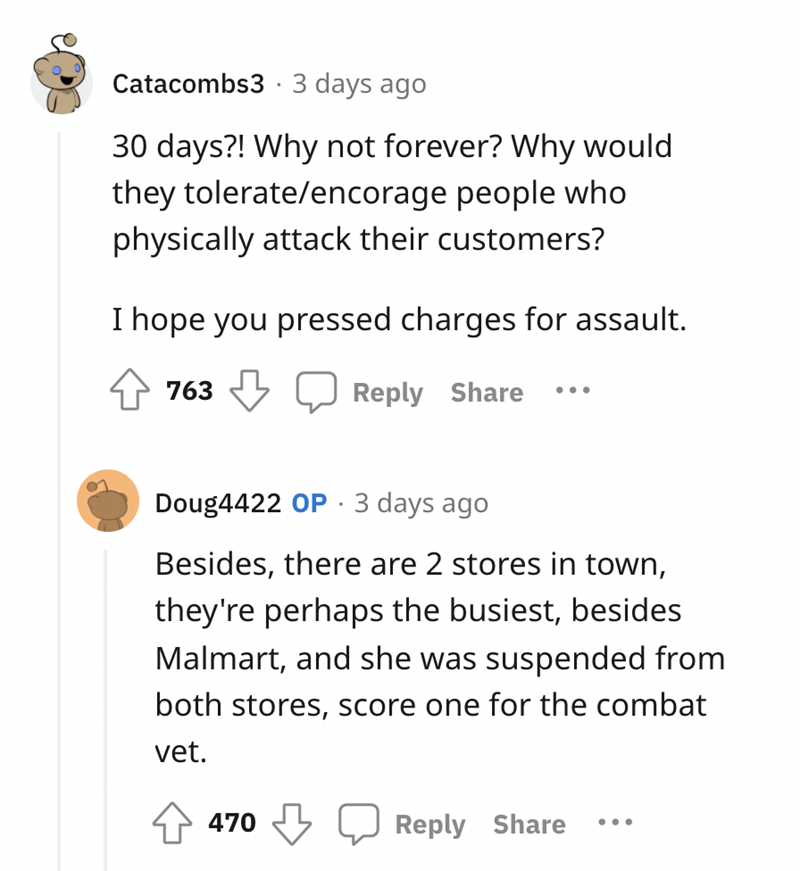Click the 763 vote score

[x=190, y=391]
